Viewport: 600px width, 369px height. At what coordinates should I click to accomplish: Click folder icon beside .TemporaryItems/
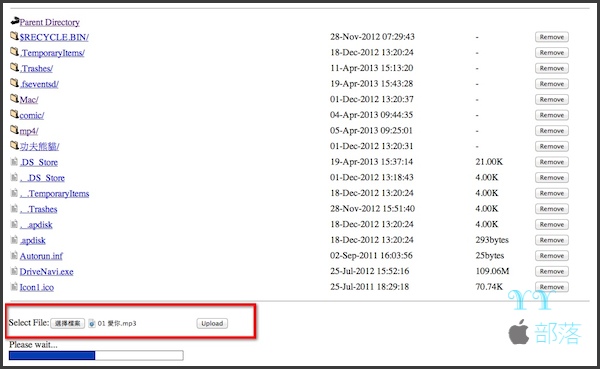(14, 52)
